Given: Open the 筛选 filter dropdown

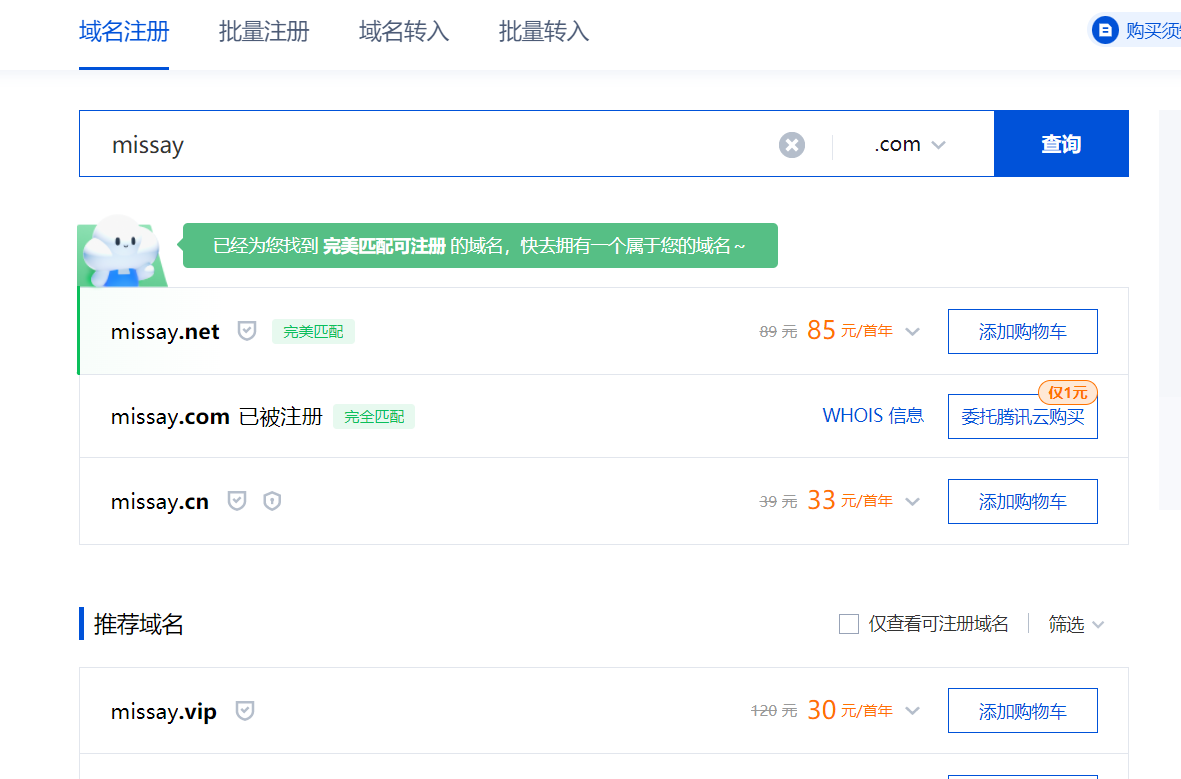Looking at the screenshot, I should (x=1076, y=624).
